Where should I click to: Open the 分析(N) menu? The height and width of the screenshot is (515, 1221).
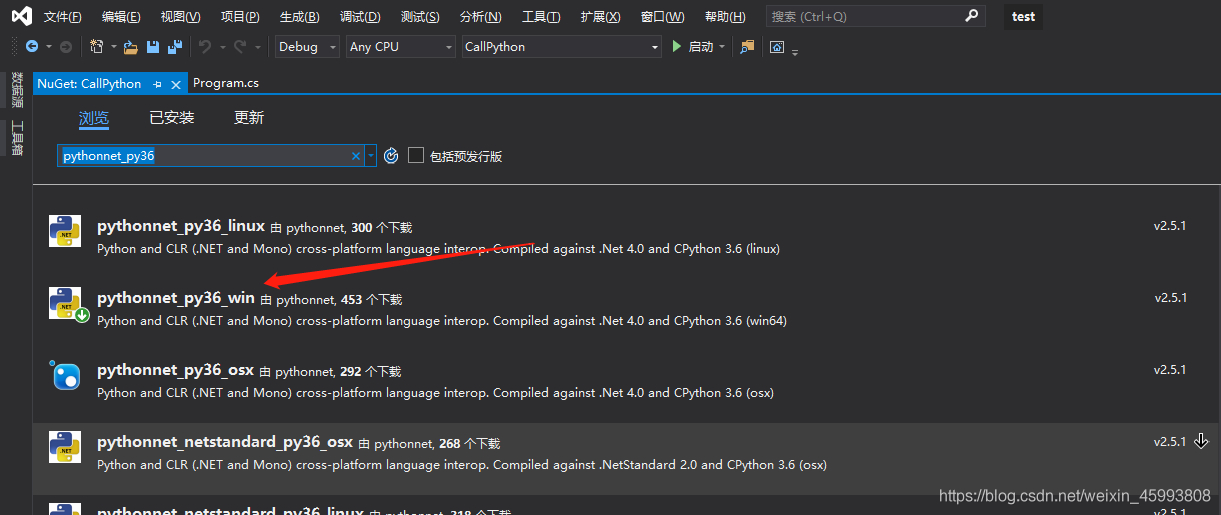tap(481, 17)
